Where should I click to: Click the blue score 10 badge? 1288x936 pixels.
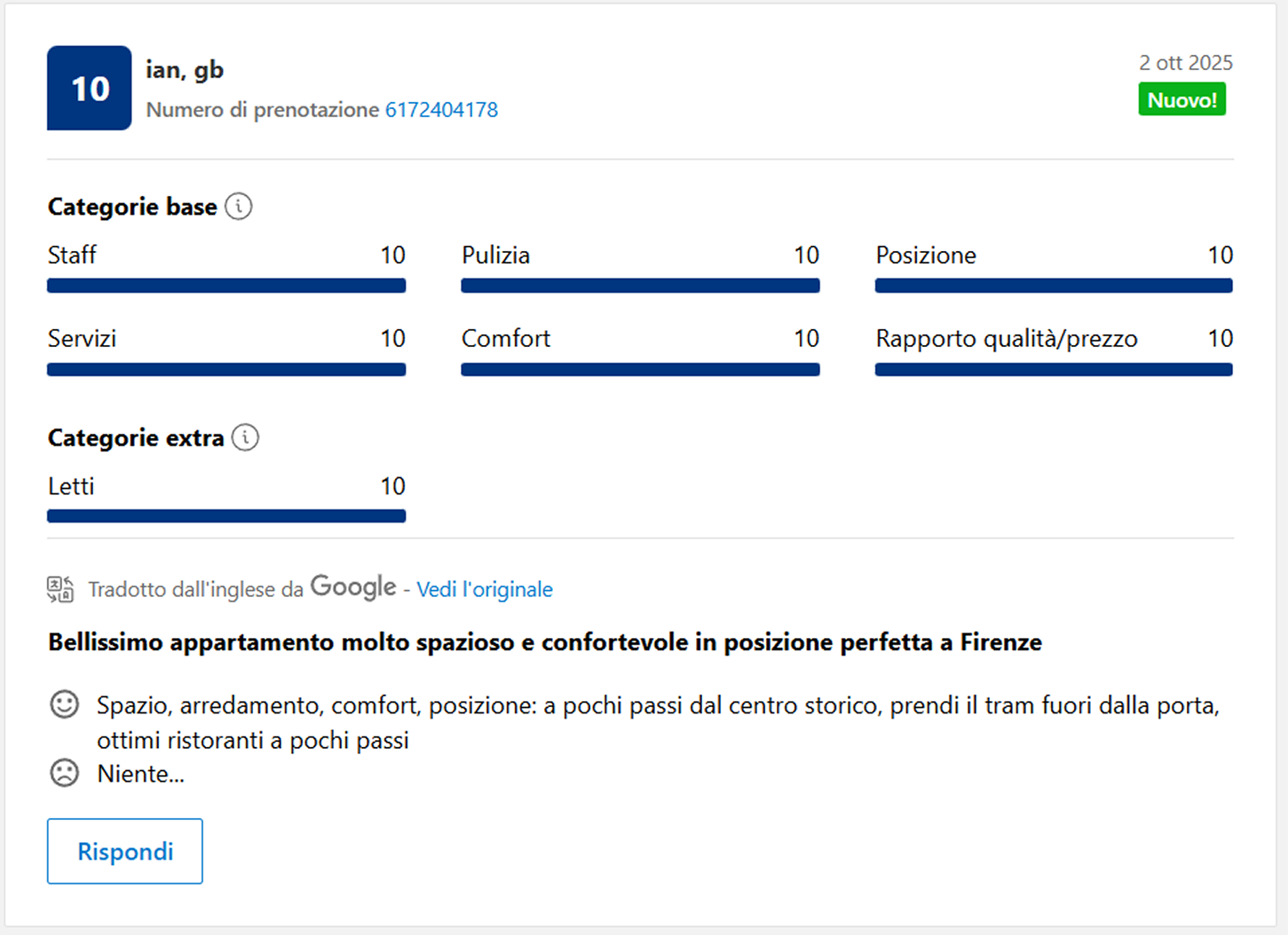(x=90, y=89)
